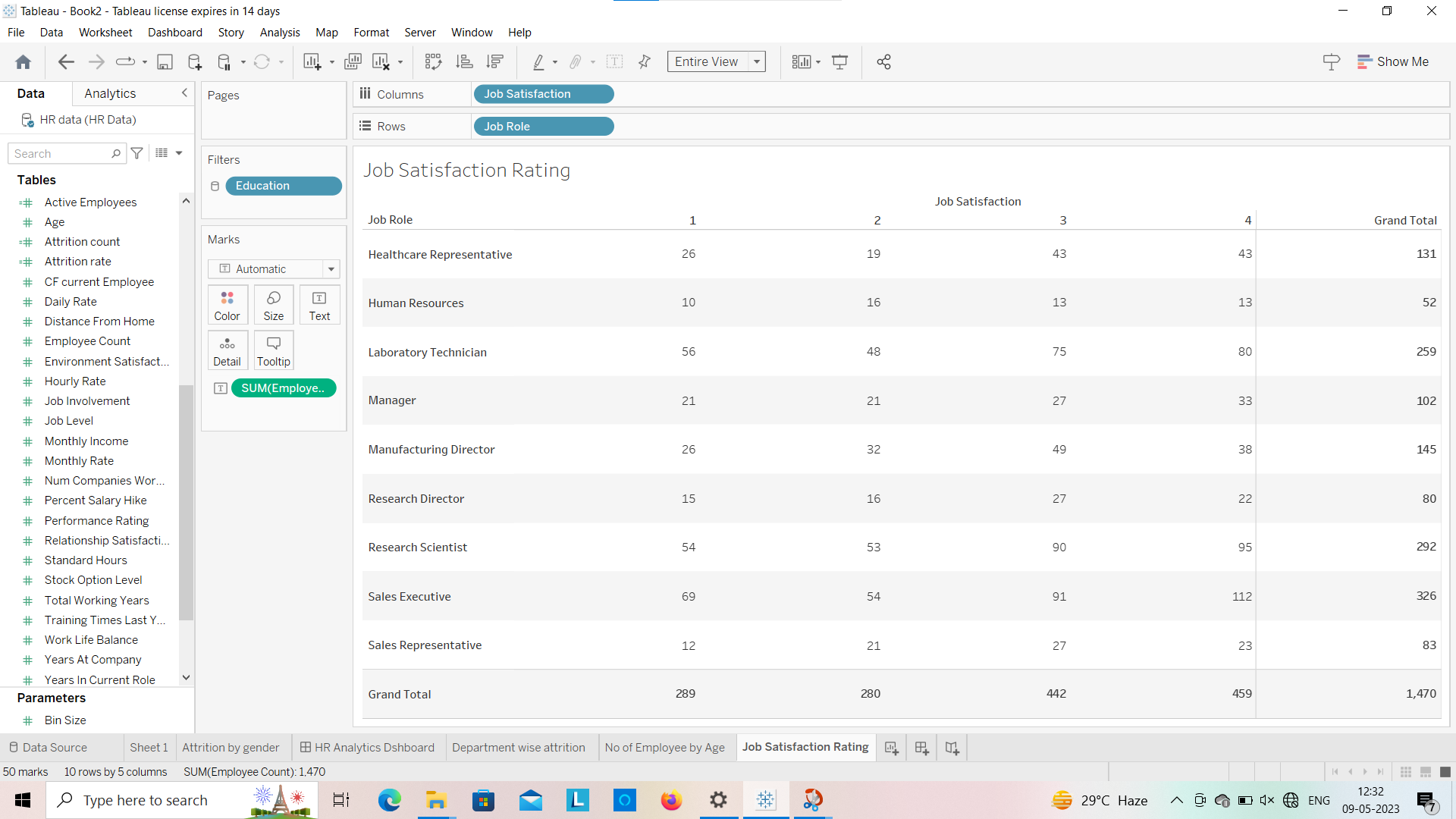This screenshot has width=1456, height=819.
Task: Switch to show tabs view
Action: 1445,772
